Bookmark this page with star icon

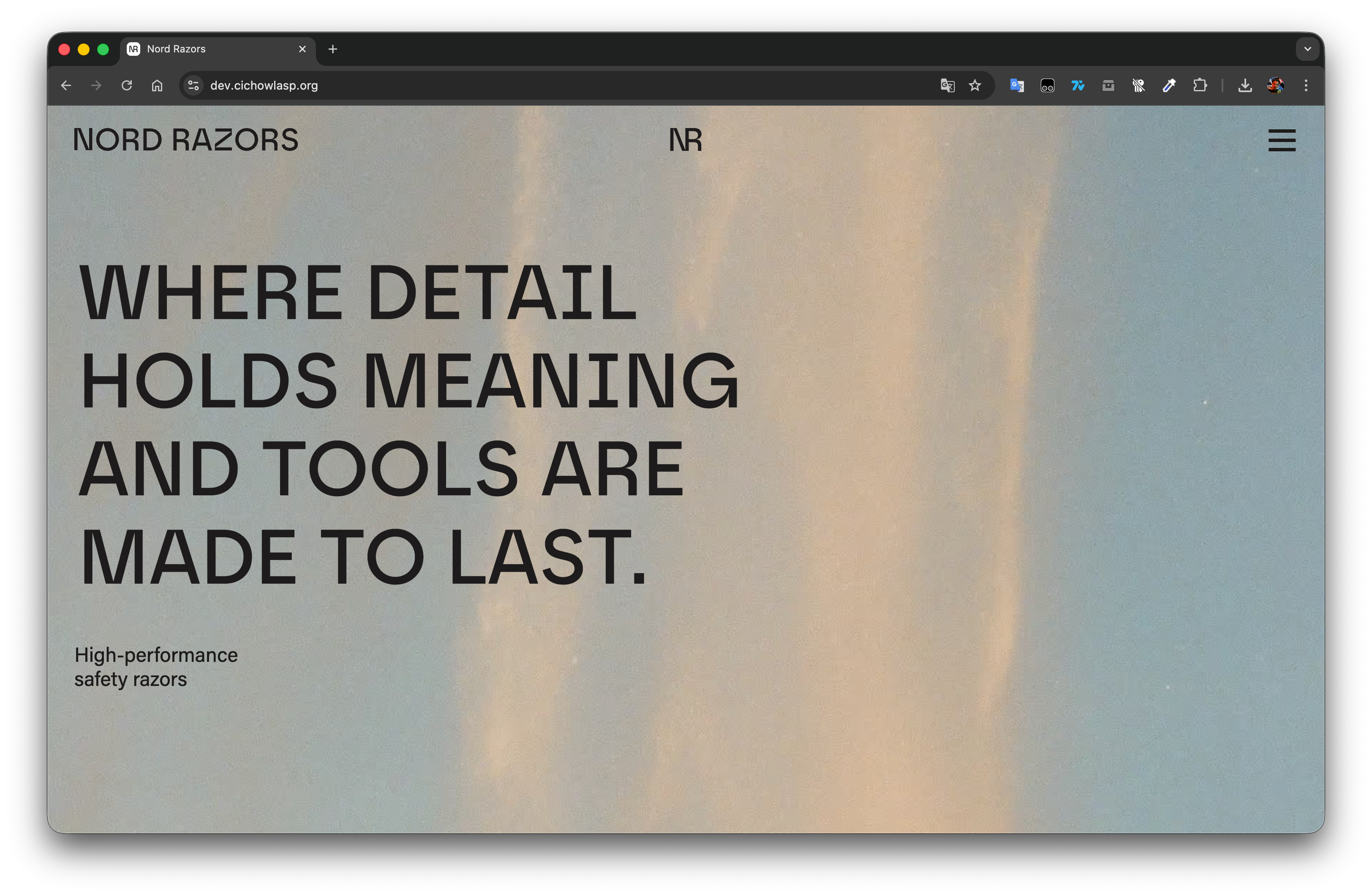tap(975, 86)
